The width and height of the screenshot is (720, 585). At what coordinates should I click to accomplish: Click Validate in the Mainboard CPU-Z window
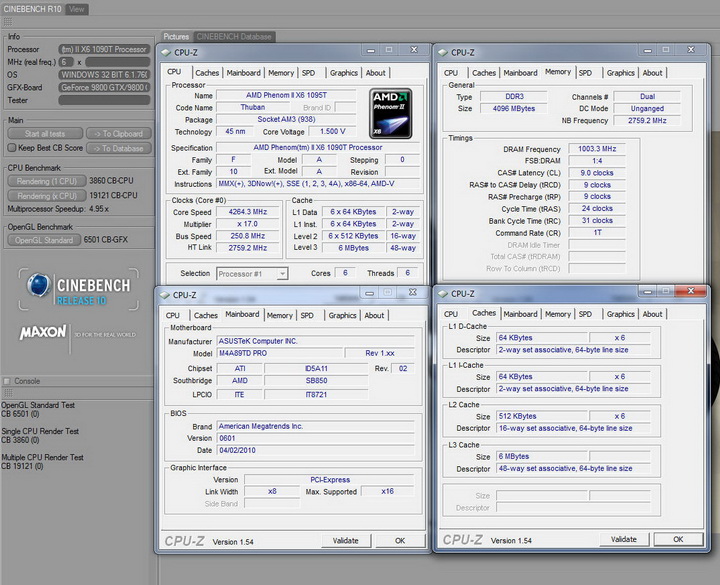[x=346, y=540]
